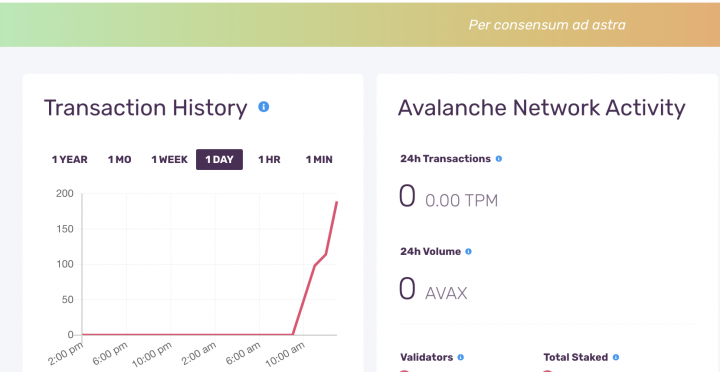The width and height of the screenshot is (720, 372).
Task: Click the Transaction History heading
Action: tap(146, 108)
